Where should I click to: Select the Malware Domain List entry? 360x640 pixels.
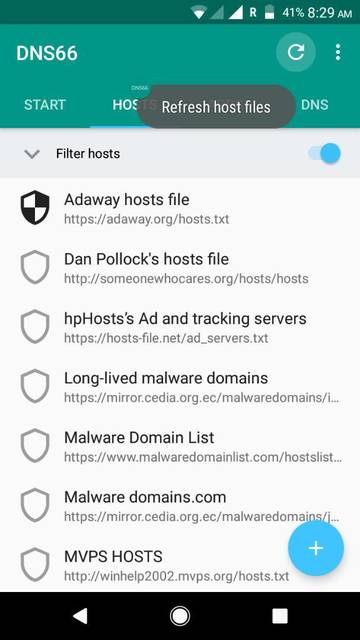pyautogui.click(x=180, y=446)
